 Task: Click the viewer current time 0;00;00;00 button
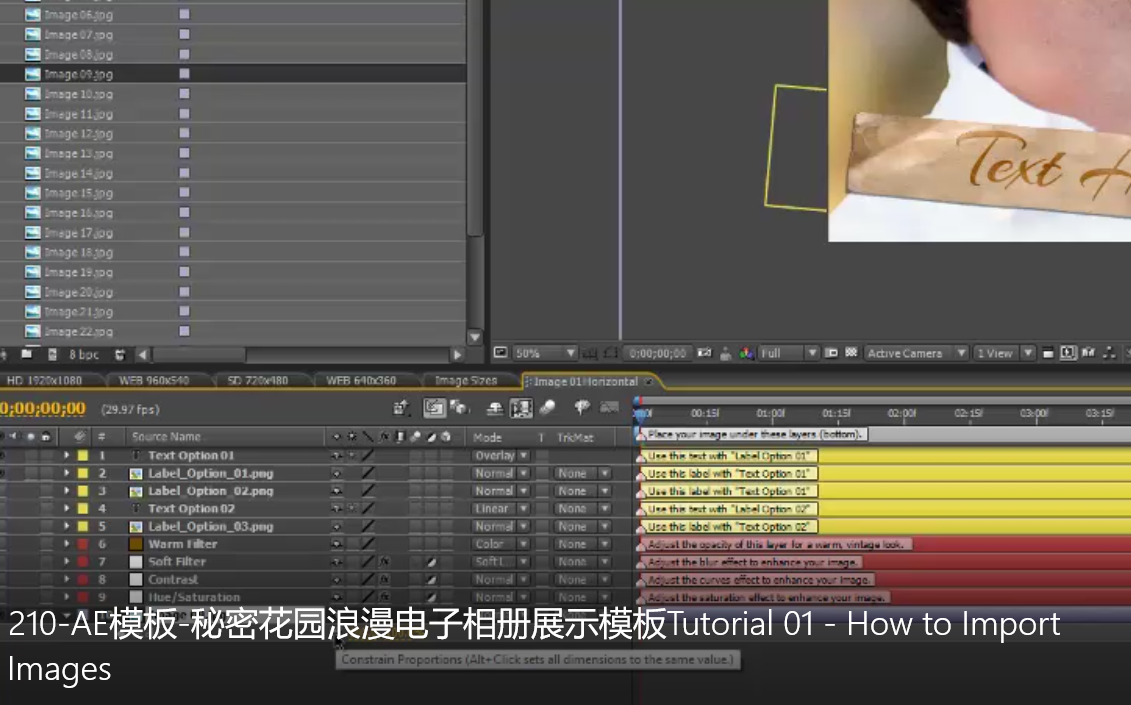tap(657, 353)
